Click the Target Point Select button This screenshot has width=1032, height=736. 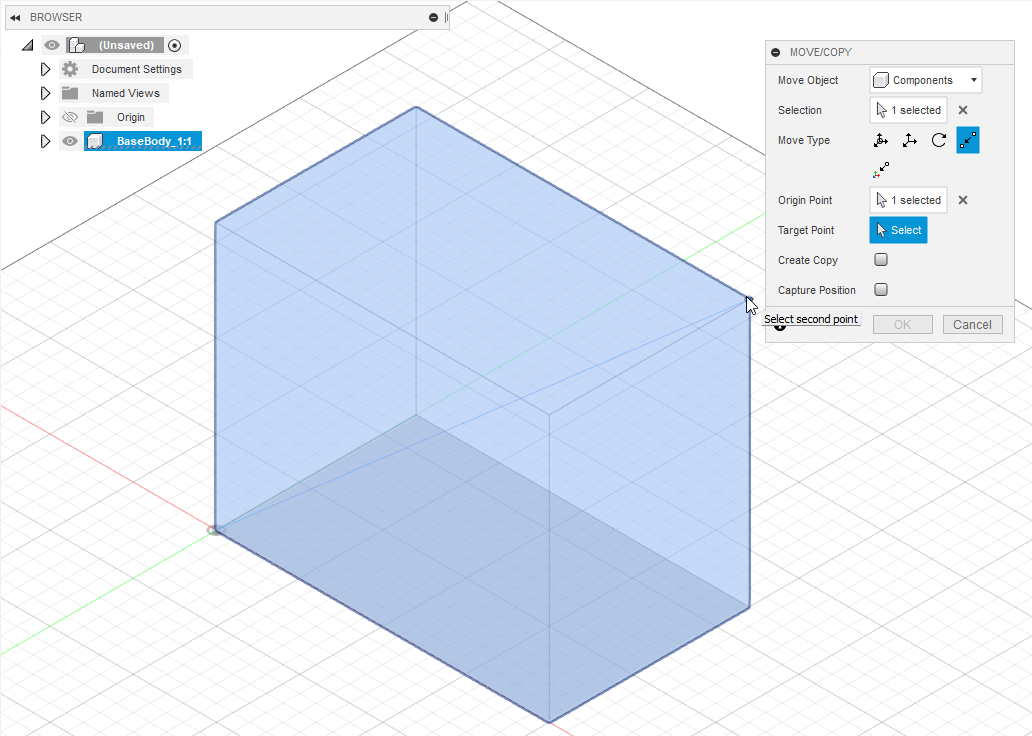coord(898,229)
